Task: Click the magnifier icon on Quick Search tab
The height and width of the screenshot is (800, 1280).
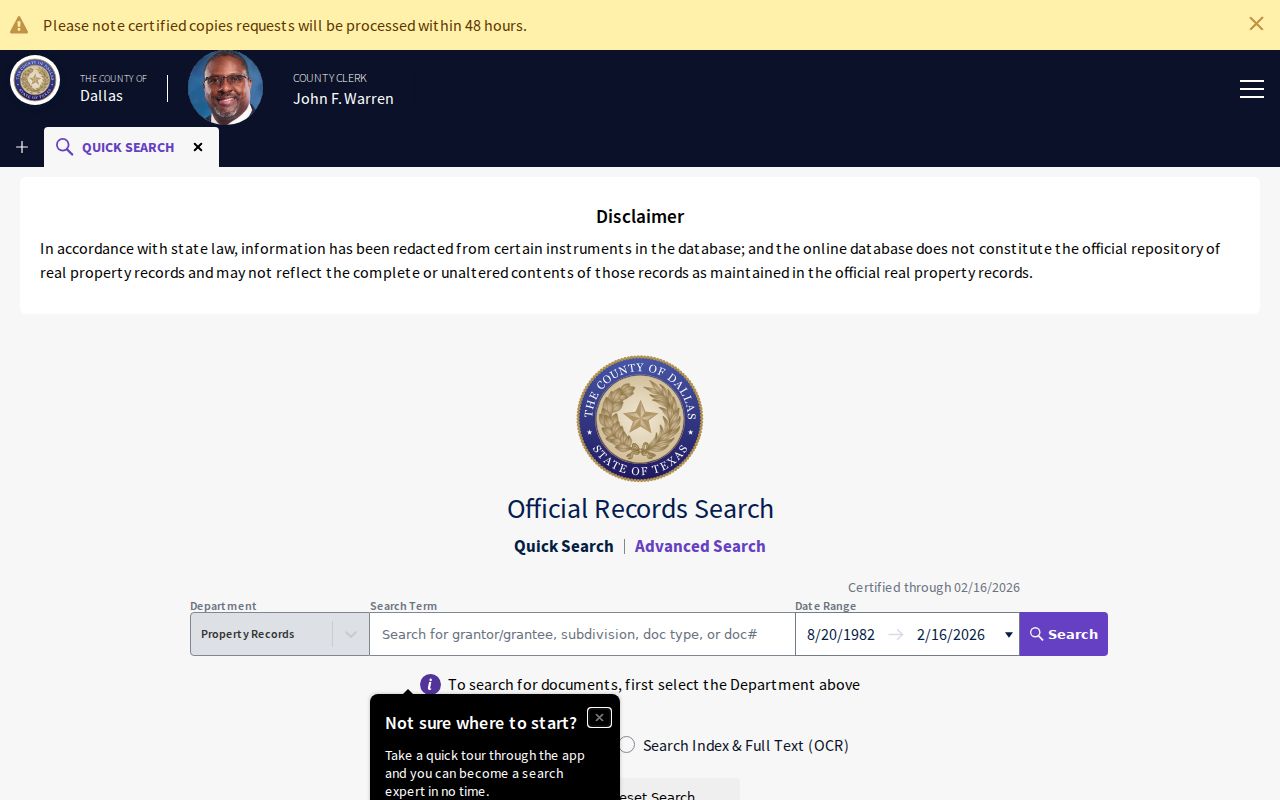Action: click(x=64, y=147)
